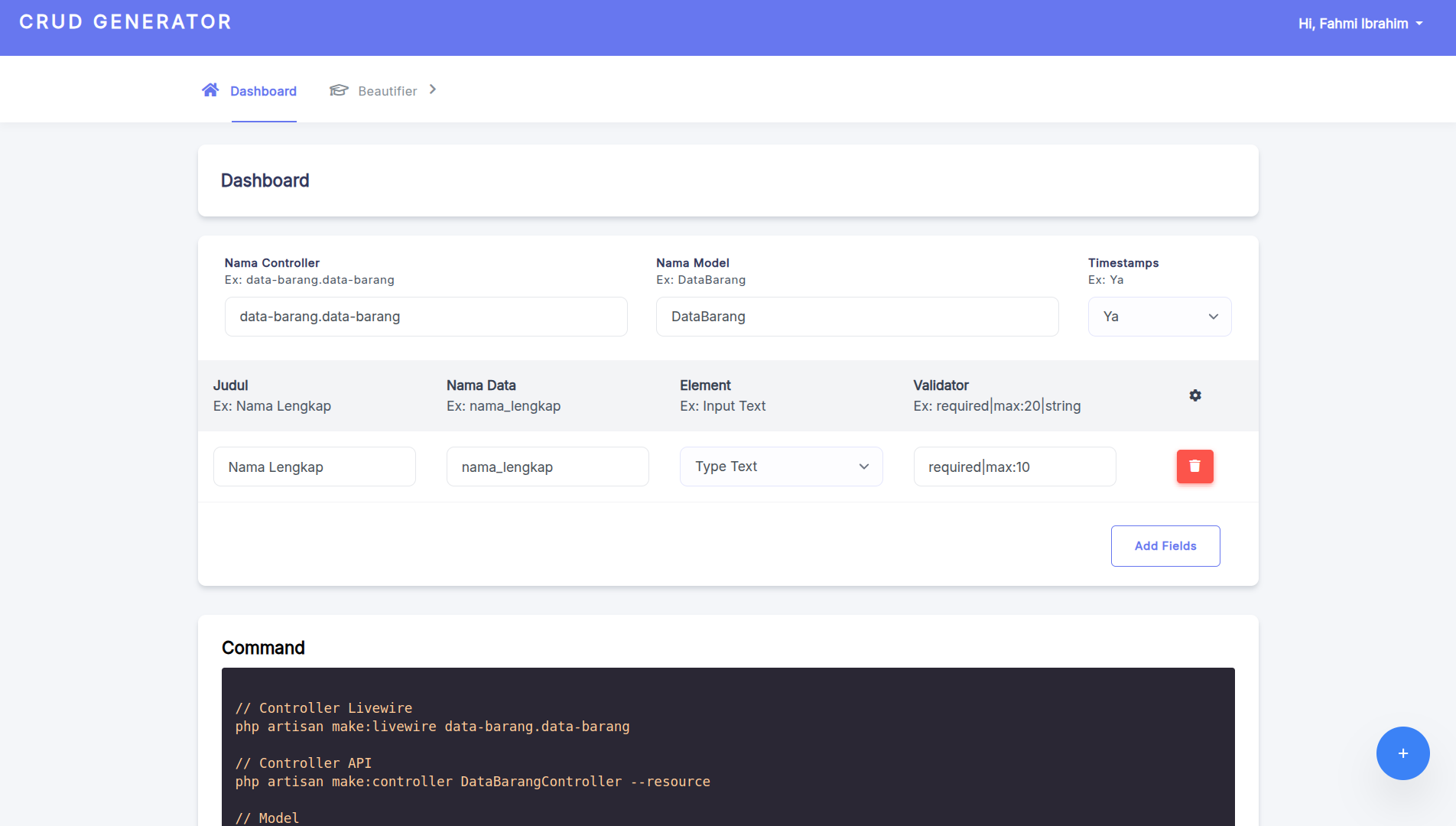1456x826 pixels.
Task: Click the Judul field containing Nama Lengkap
Action: tap(314, 467)
